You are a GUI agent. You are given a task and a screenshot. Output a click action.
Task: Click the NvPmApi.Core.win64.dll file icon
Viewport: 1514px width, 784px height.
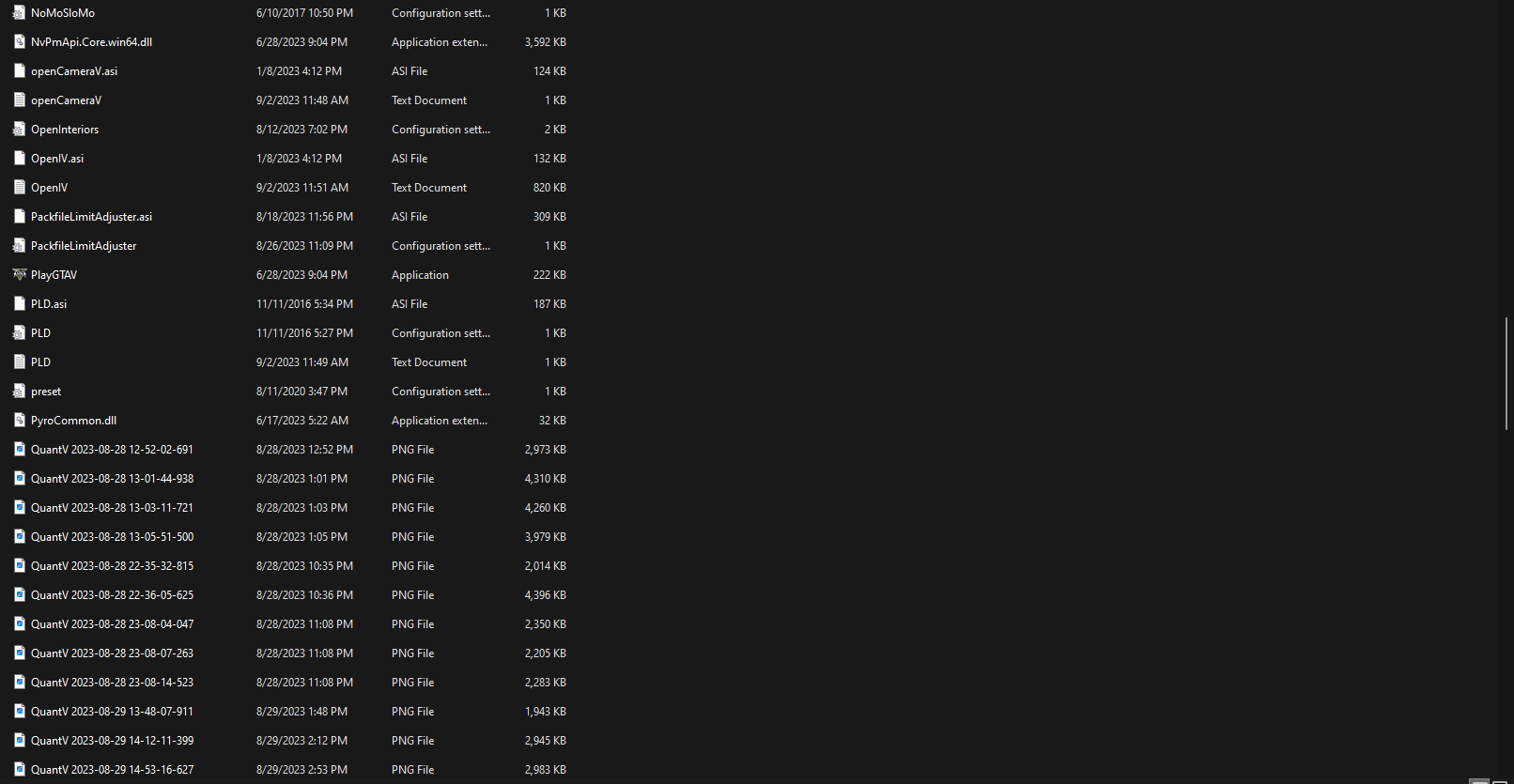click(x=19, y=42)
